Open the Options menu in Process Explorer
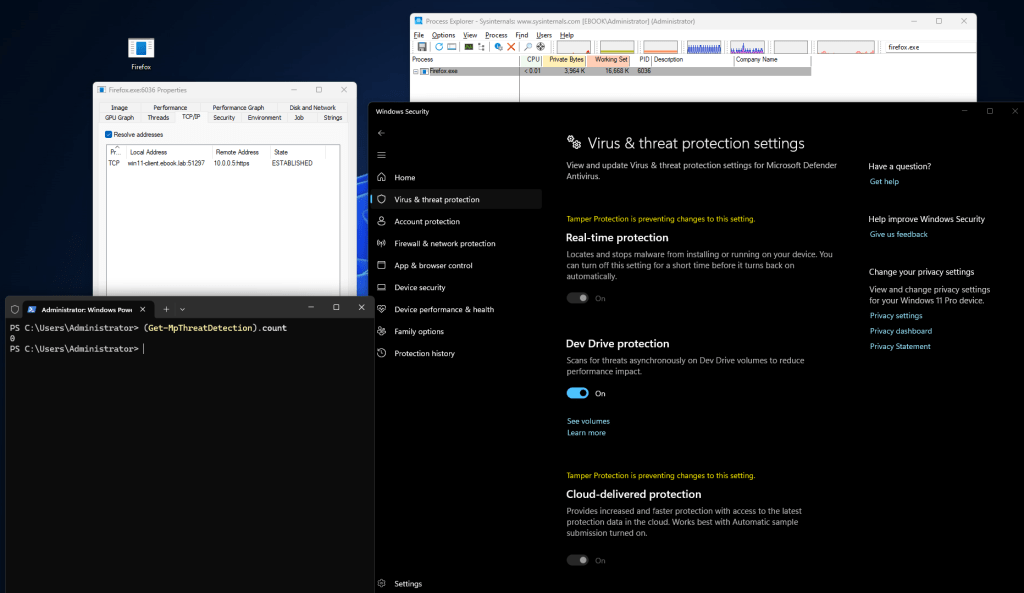Image resolution: width=1024 pixels, height=593 pixels. (443, 35)
